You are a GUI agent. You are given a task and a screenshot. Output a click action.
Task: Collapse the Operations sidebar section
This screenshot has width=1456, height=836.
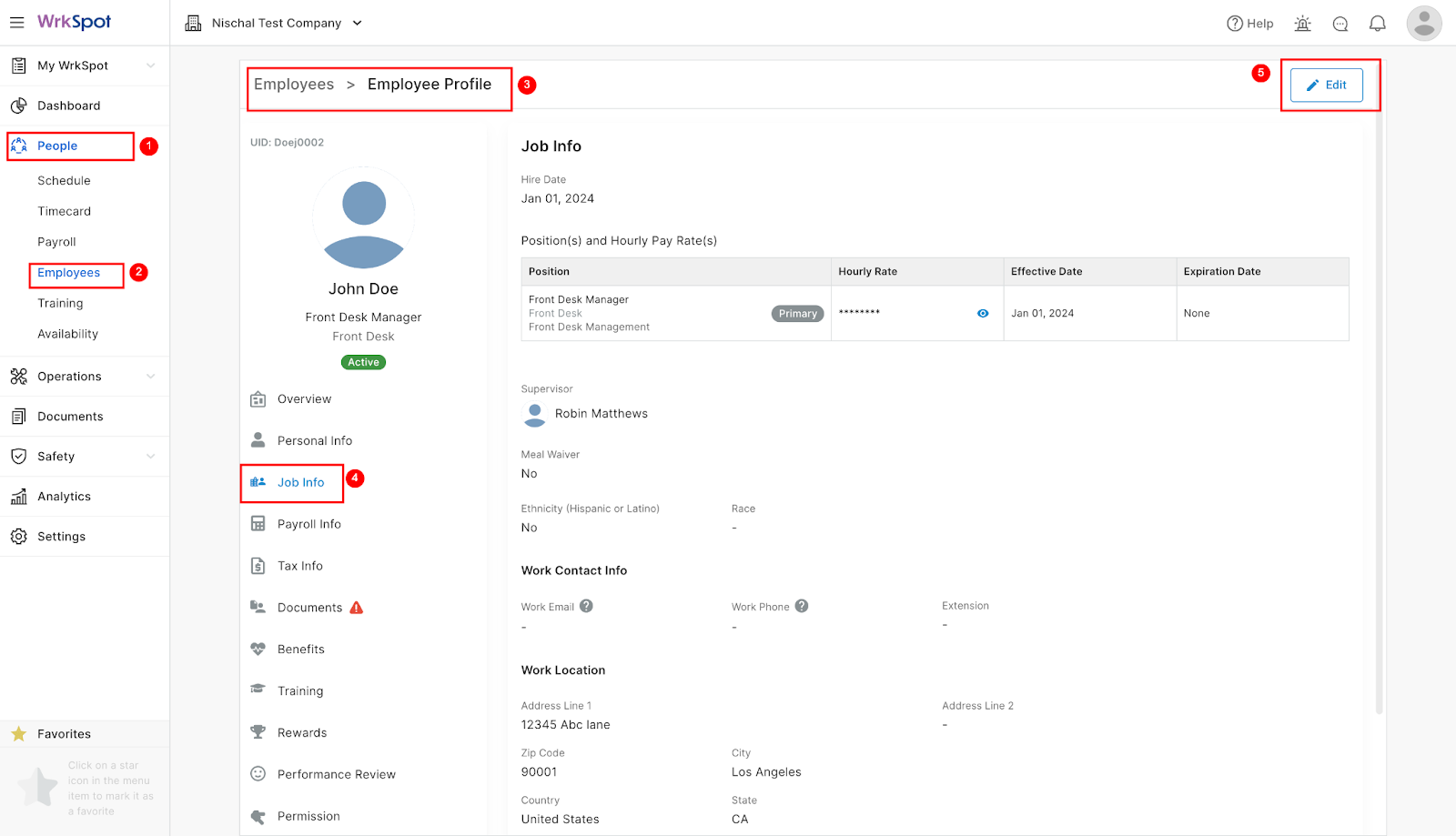(69, 376)
